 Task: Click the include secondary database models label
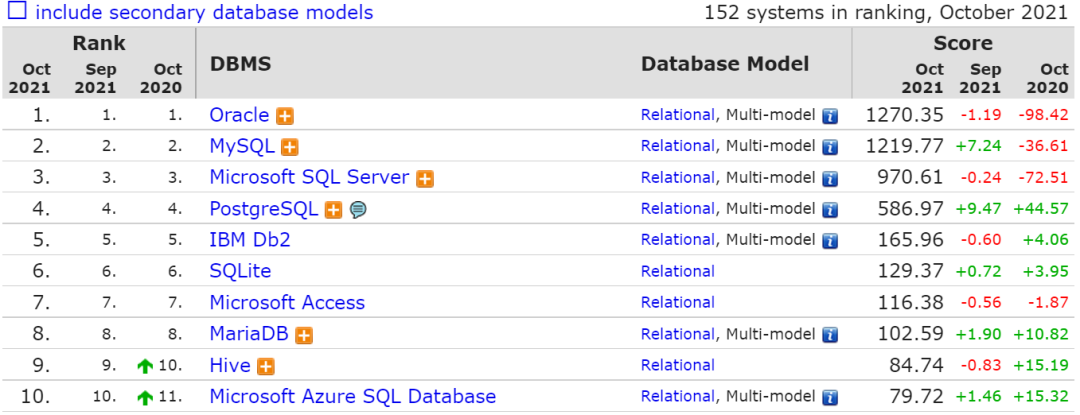pos(205,12)
